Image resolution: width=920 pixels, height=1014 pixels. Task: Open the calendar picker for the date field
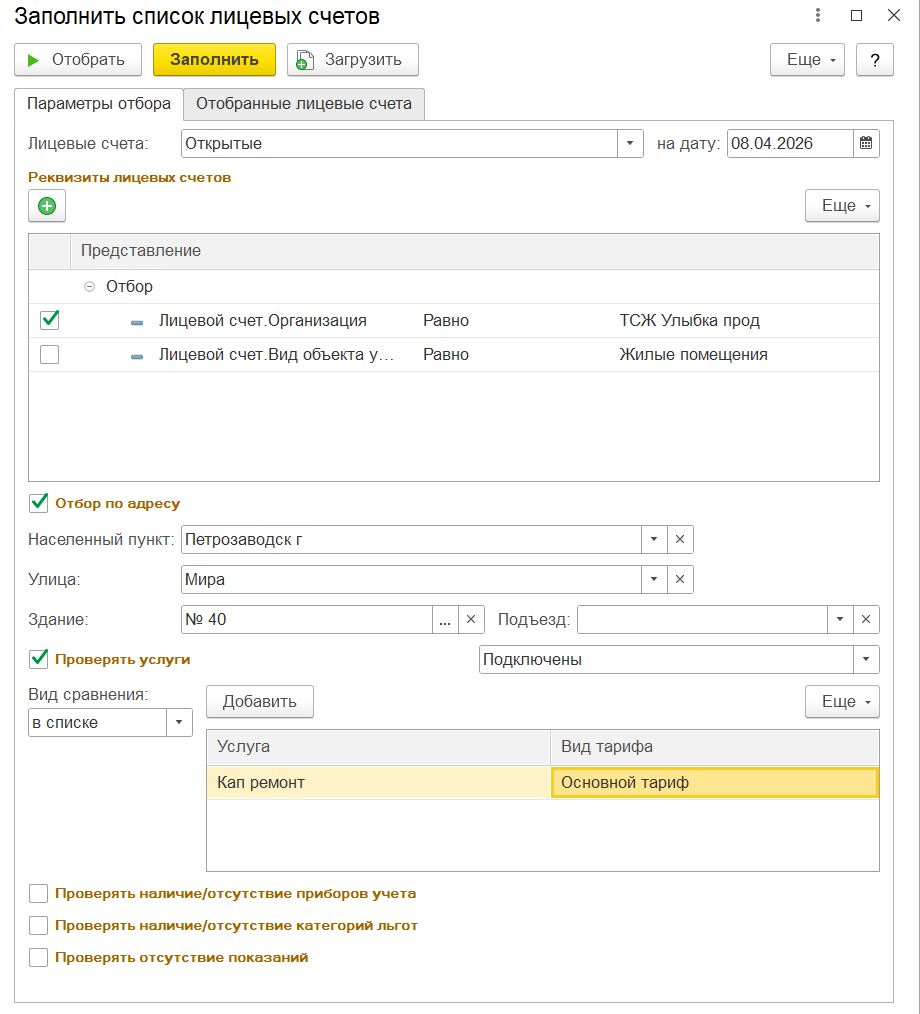[867, 143]
